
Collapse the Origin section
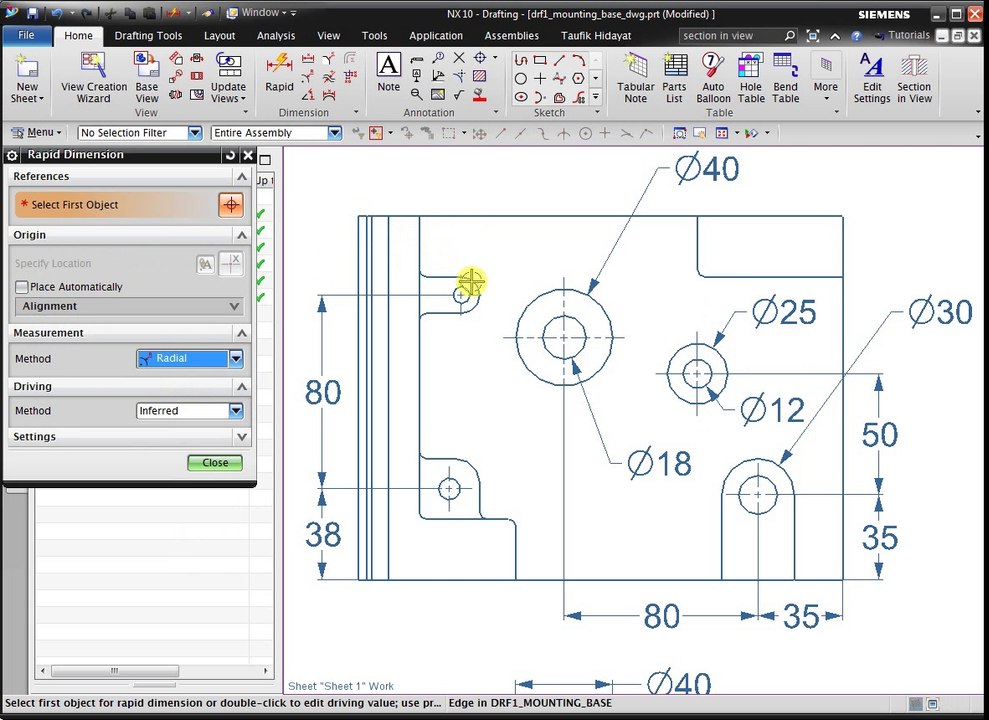[242, 235]
